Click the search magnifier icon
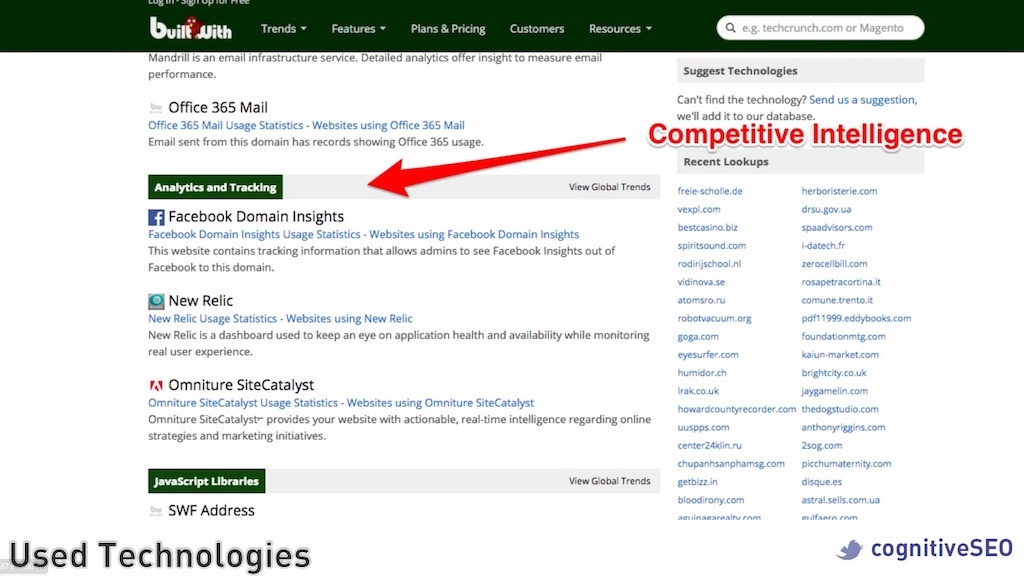 [x=730, y=28]
